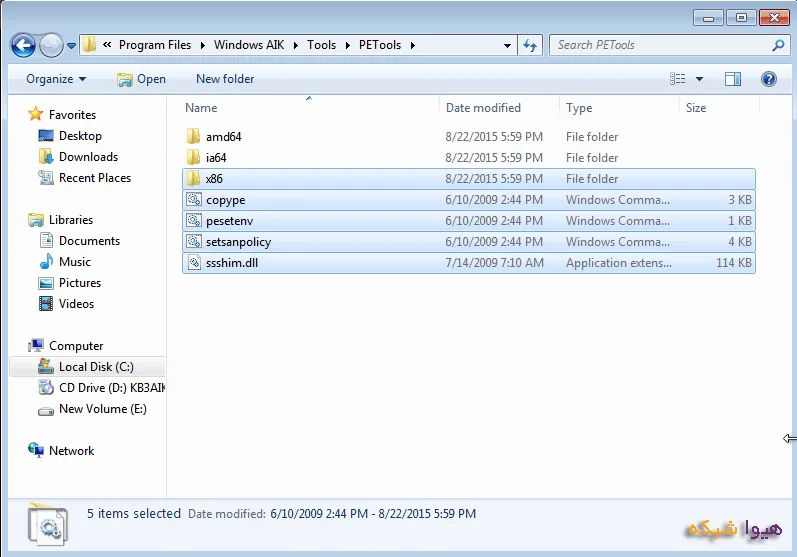The width and height of the screenshot is (797, 557).
Task: Open Favorites in navigation pane
Action: 72,115
